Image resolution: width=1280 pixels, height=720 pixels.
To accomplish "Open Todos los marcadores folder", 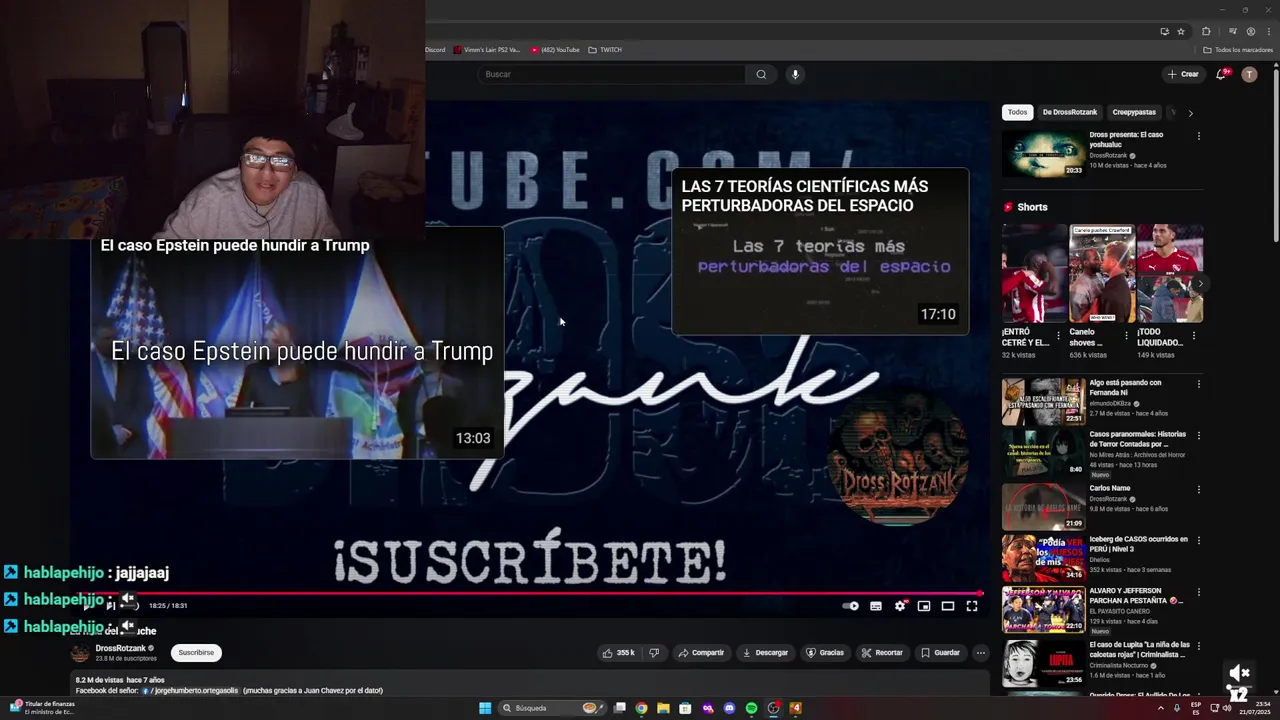I will (x=1237, y=50).
